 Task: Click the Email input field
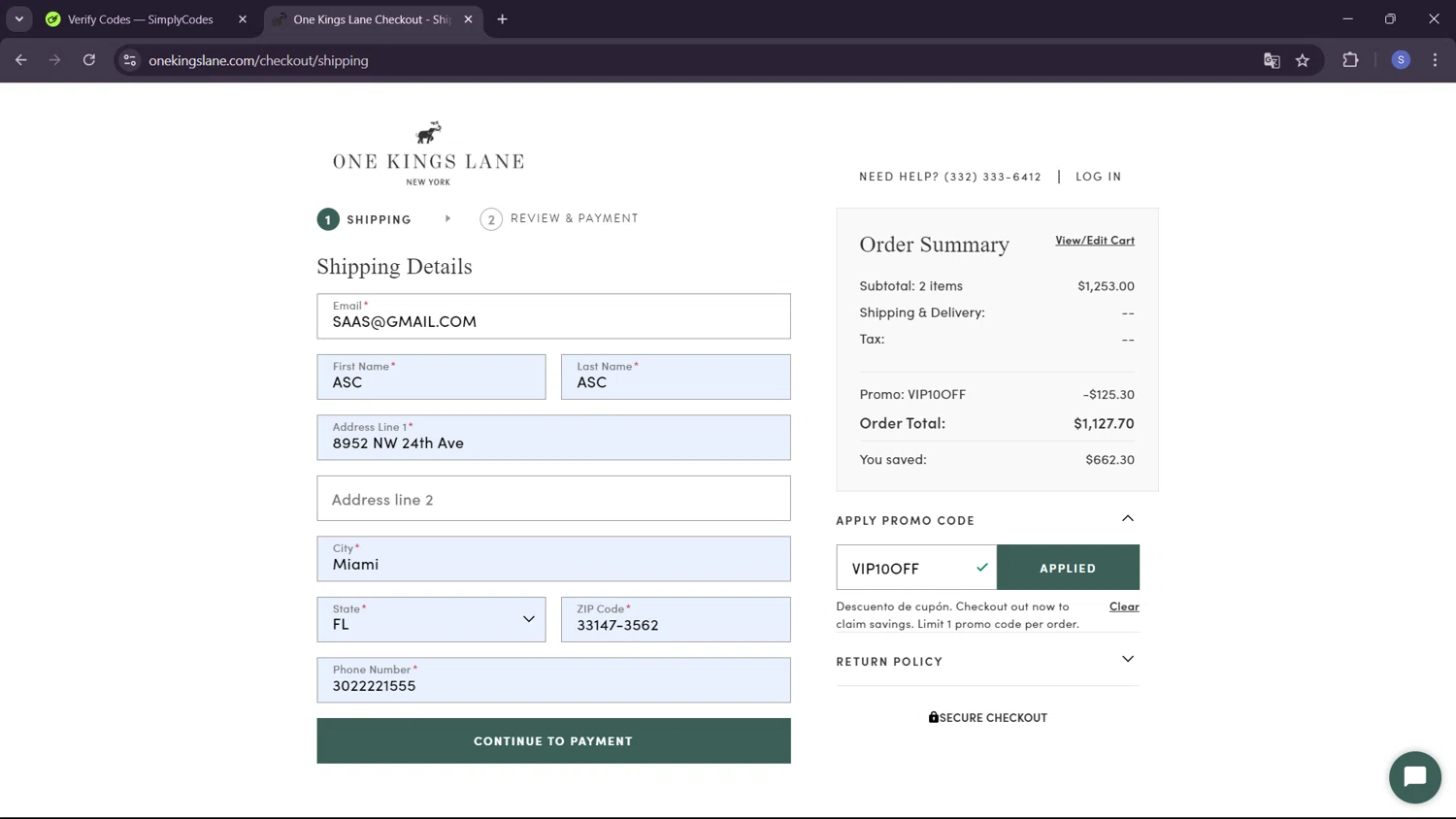point(553,316)
